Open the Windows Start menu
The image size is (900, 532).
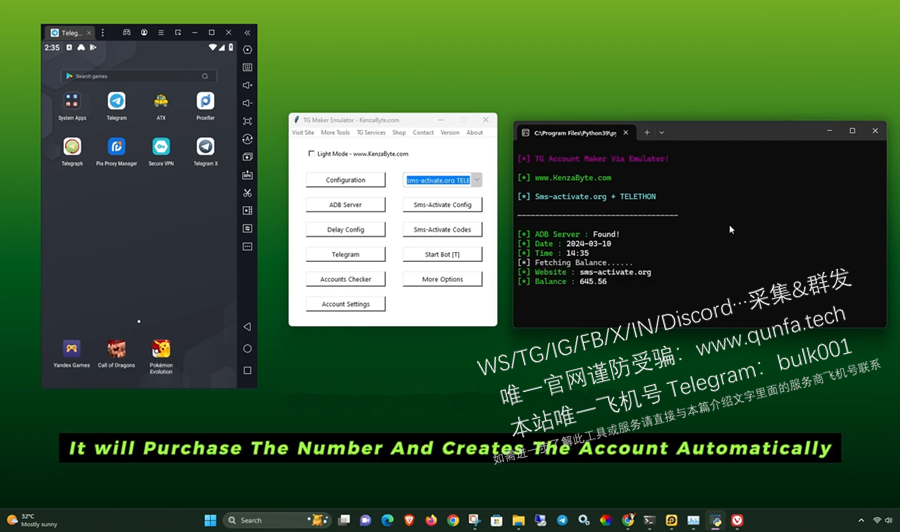click(211, 520)
